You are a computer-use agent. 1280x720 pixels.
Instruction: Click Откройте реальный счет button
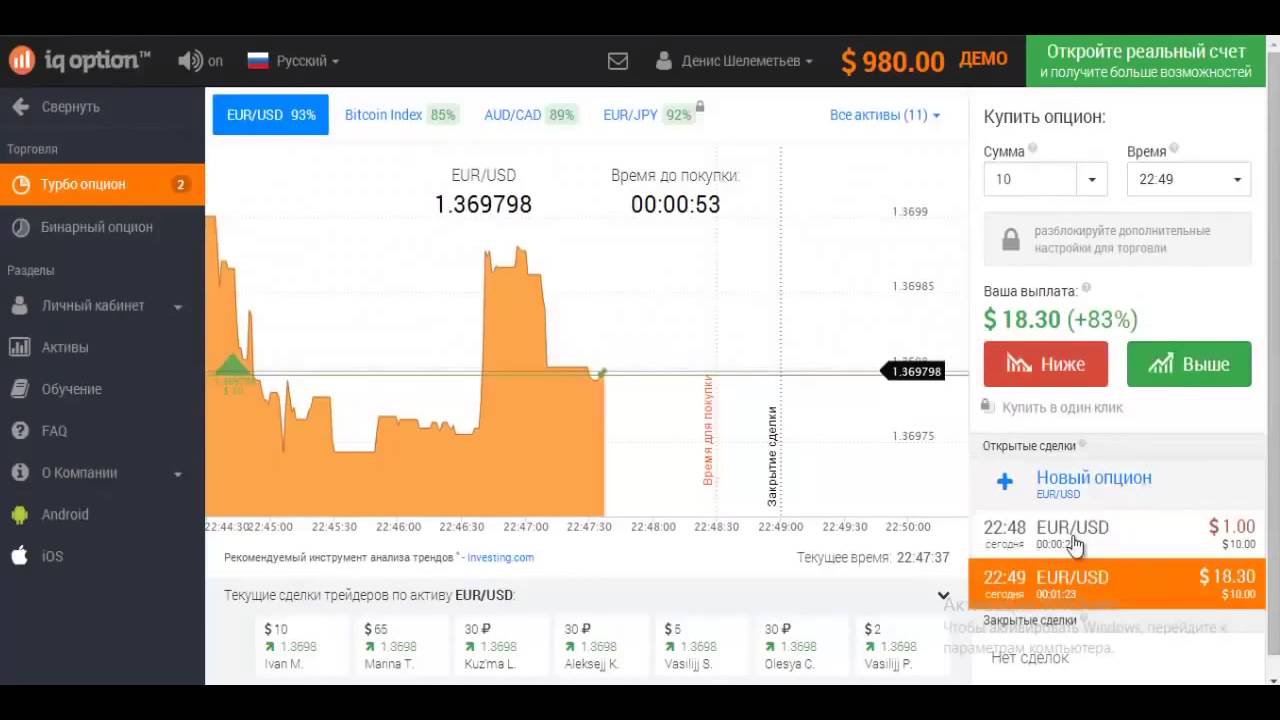pos(1145,61)
